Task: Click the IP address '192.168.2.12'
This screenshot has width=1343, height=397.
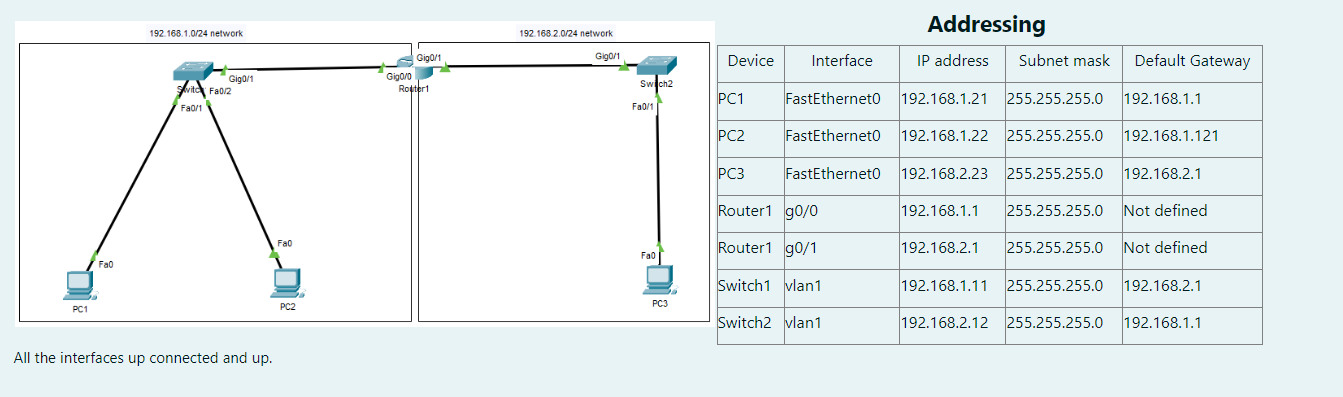Action: (x=944, y=323)
